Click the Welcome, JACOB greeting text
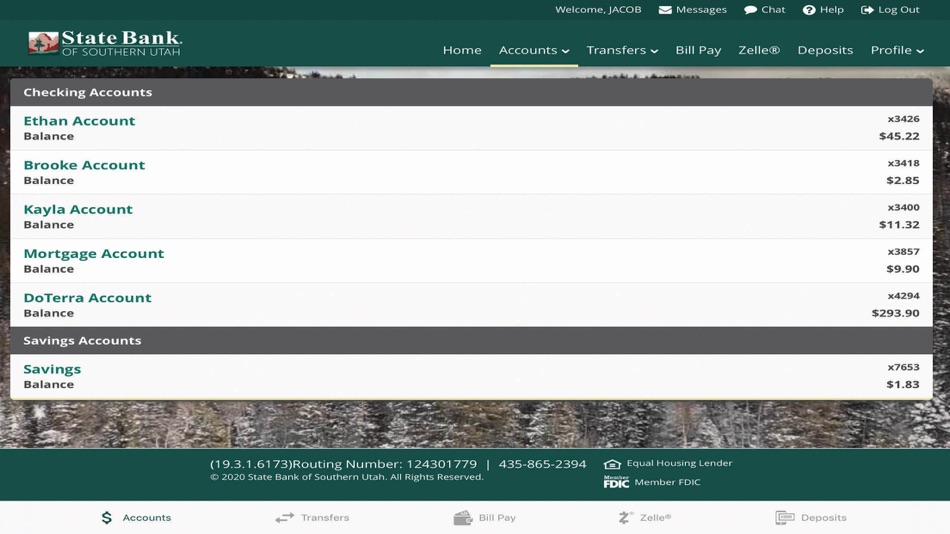Viewport: 950px width, 534px height. point(598,10)
